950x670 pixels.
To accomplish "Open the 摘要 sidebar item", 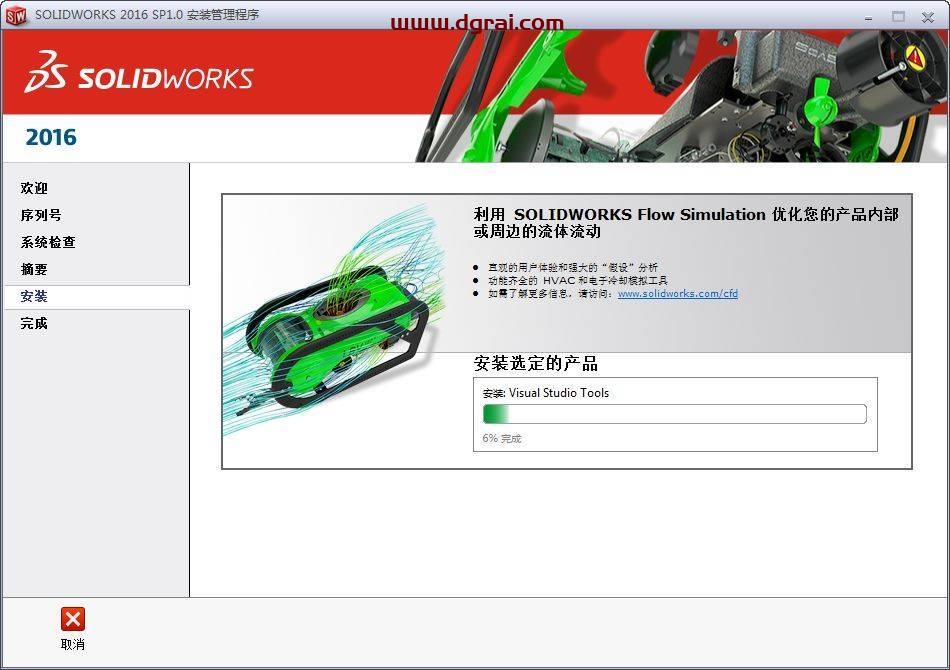I will [34, 269].
